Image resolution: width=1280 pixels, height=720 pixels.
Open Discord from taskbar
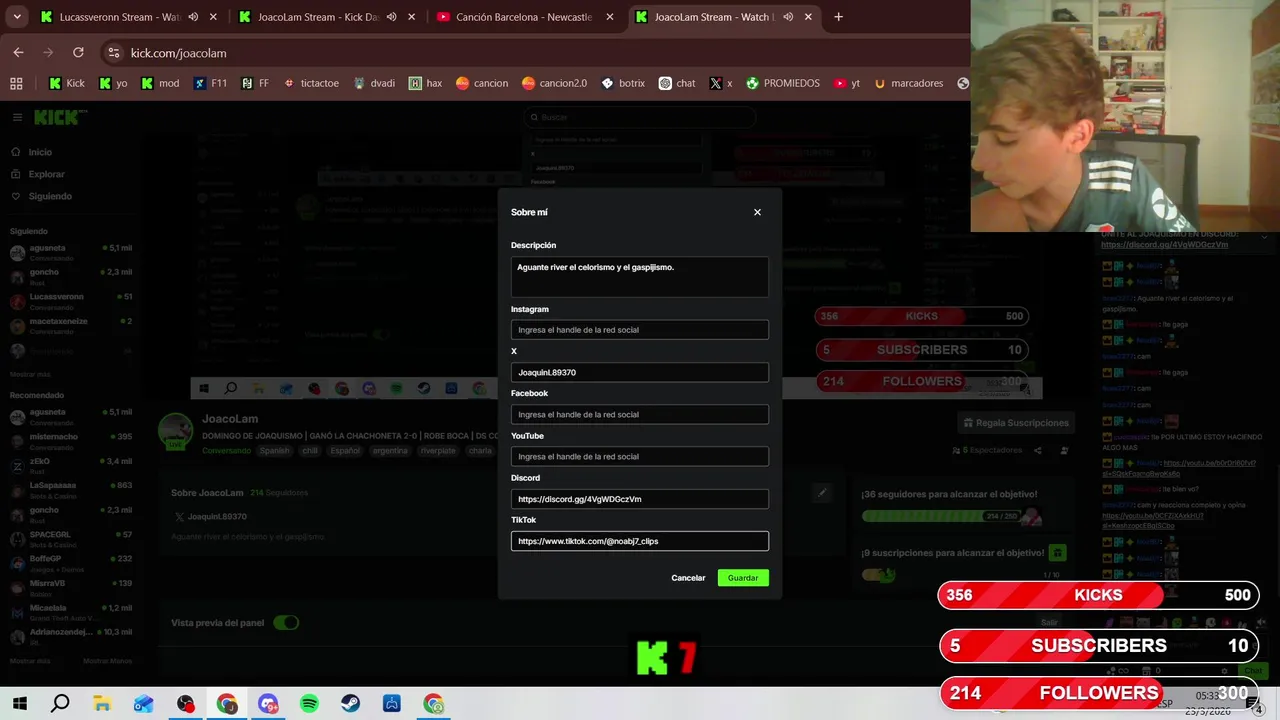pyautogui.click(x=268, y=704)
